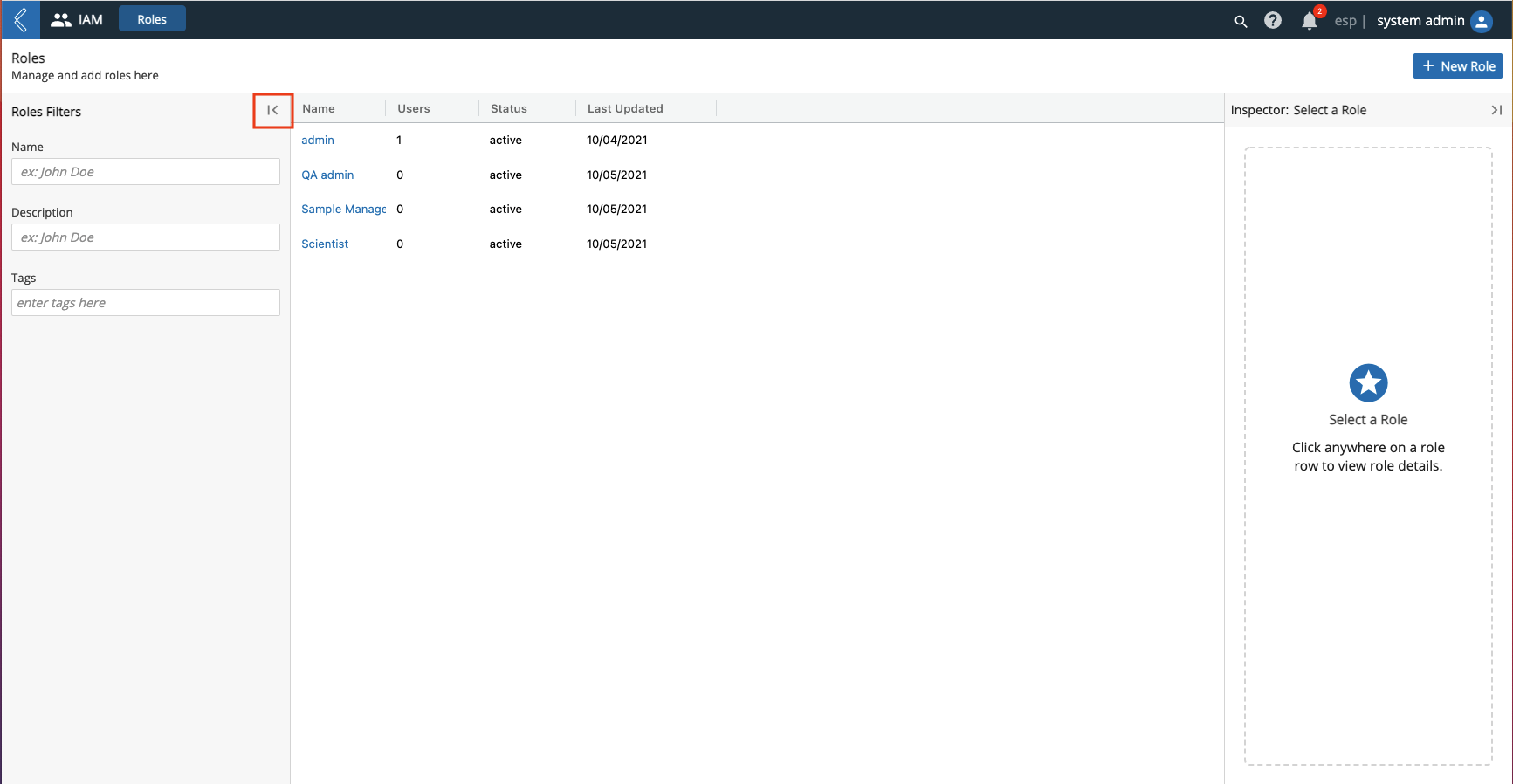Screen dimensions: 1513x784
Task: Click the active status in admin row
Action: [505, 140]
